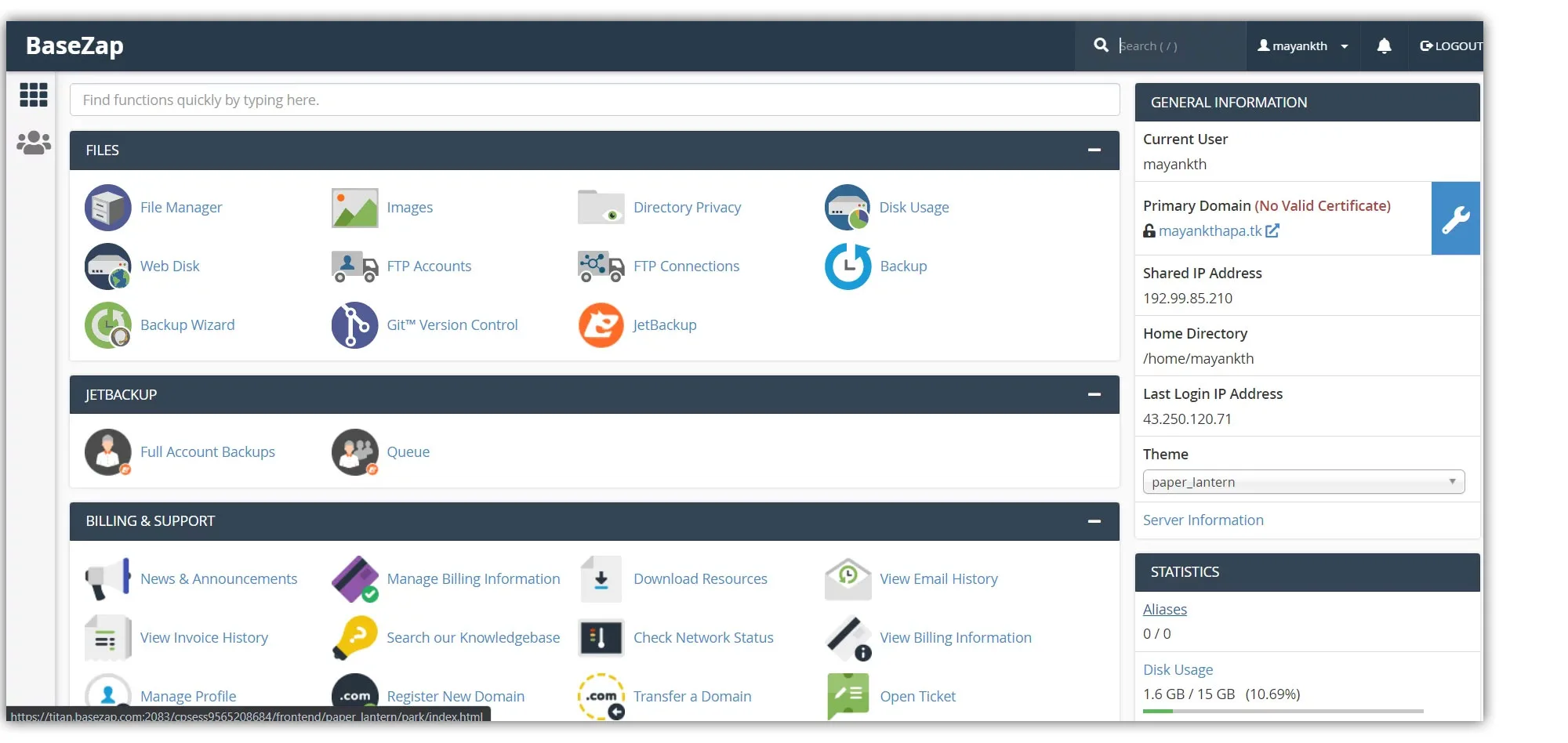Click the 'Find functions quickly' search box
The width and height of the screenshot is (1568, 743).
(x=594, y=100)
